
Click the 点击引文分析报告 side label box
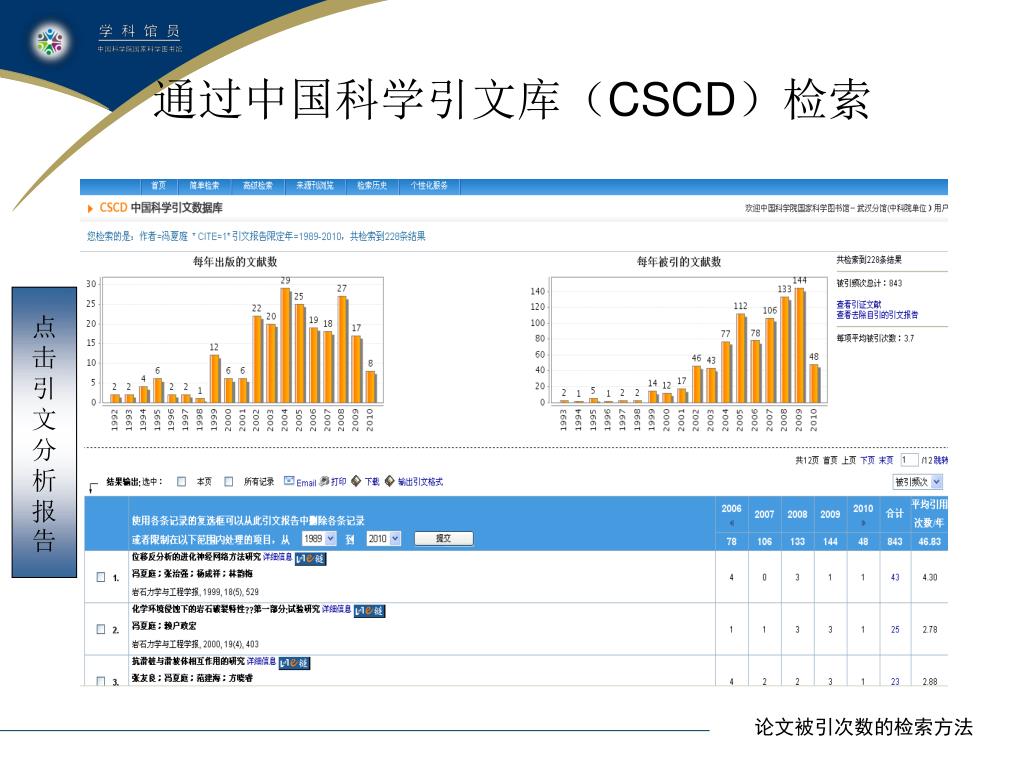point(44,432)
